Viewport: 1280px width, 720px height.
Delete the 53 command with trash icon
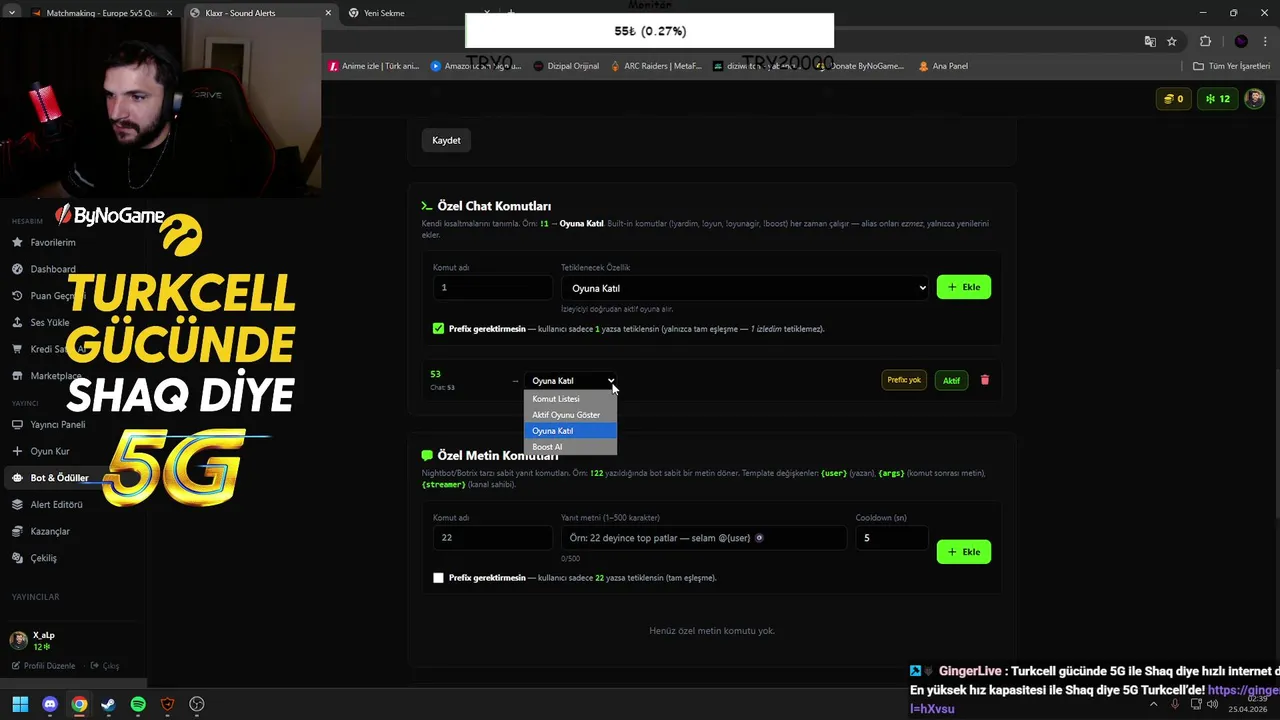click(x=985, y=380)
